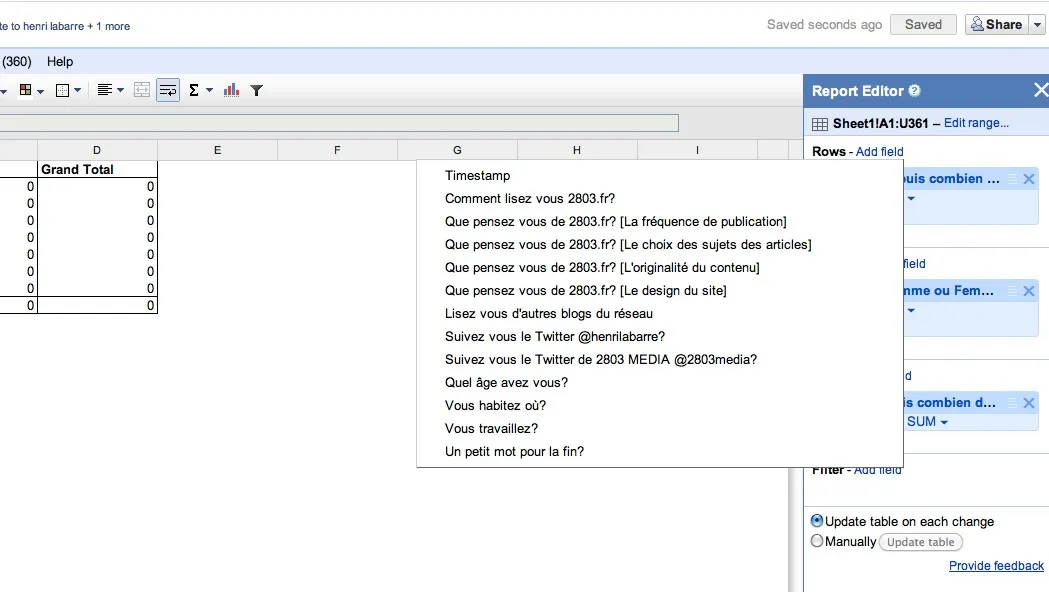The height and width of the screenshot is (592, 1049).
Task: Click the sheet range grid icon
Action: pos(820,124)
